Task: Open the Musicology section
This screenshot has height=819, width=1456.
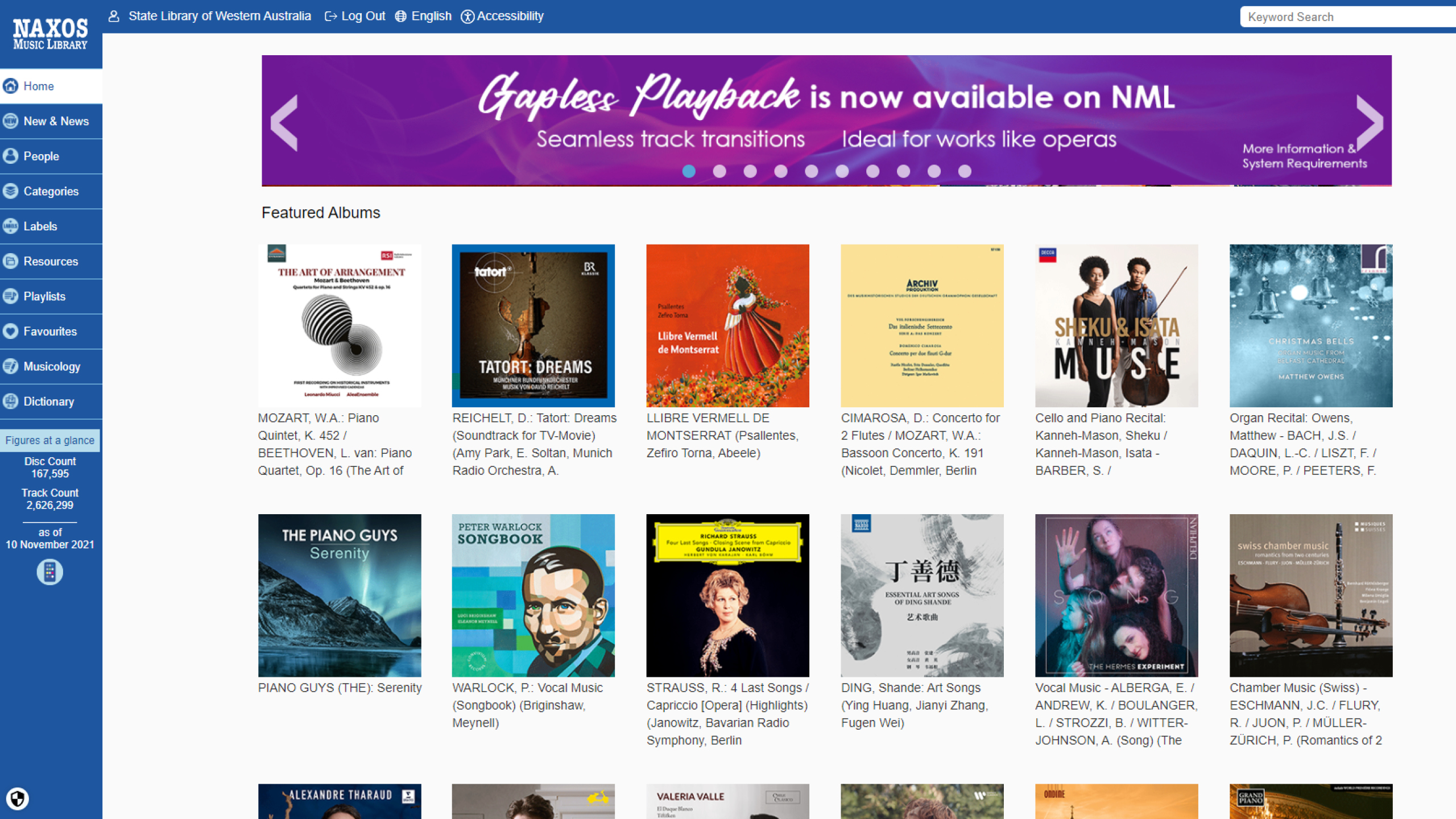Action: 52,366
